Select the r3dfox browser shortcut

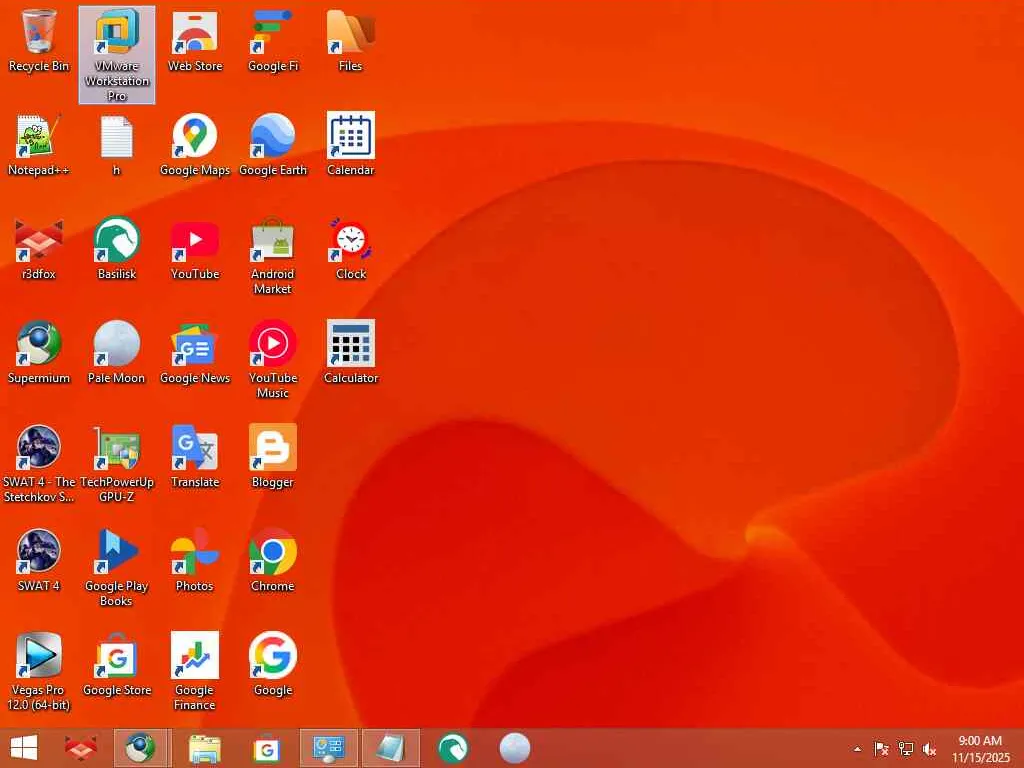pos(39,249)
